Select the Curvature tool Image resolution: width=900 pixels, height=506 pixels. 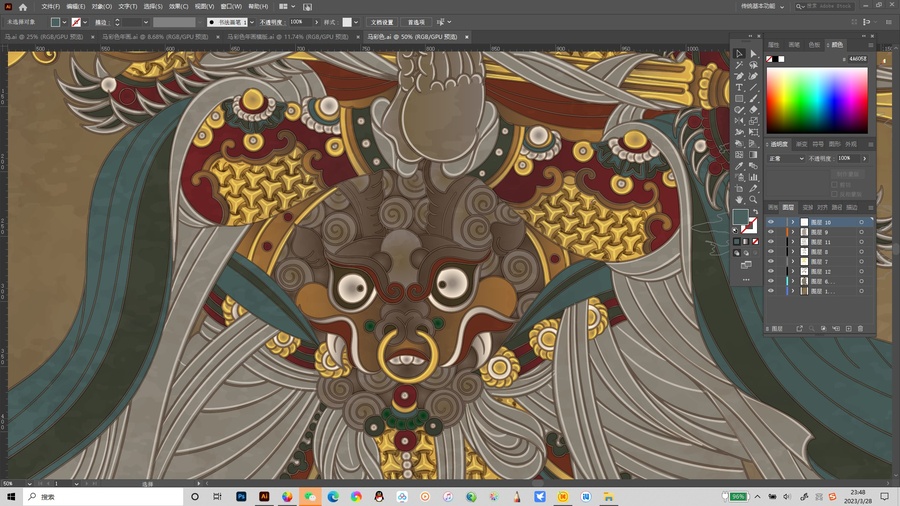[x=753, y=76]
